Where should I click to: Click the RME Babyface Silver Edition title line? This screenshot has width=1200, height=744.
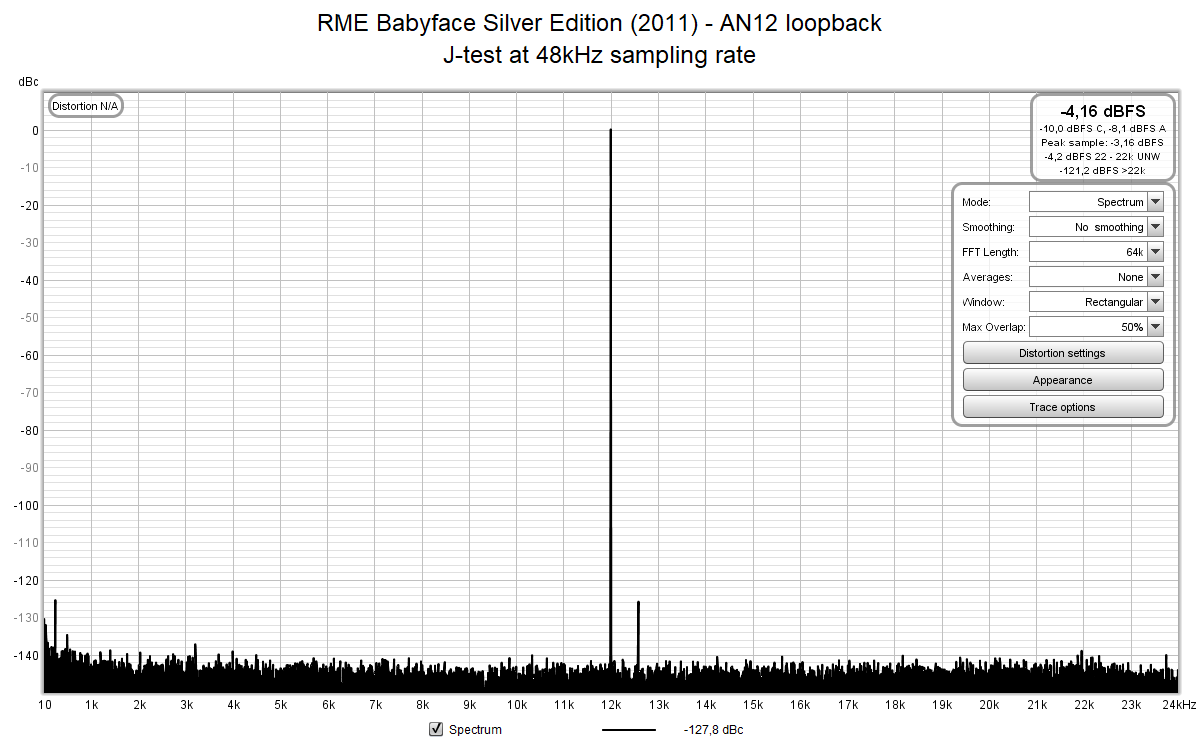(599, 23)
